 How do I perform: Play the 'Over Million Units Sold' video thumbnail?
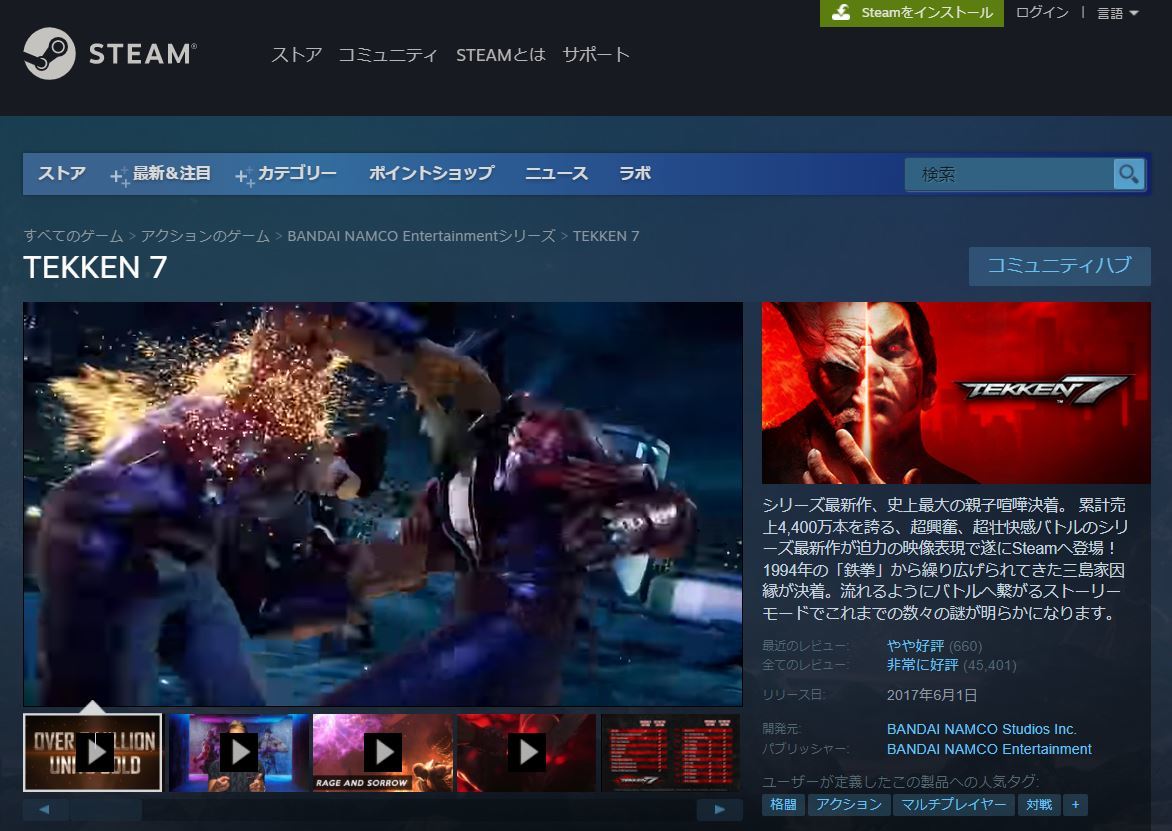[93, 753]
